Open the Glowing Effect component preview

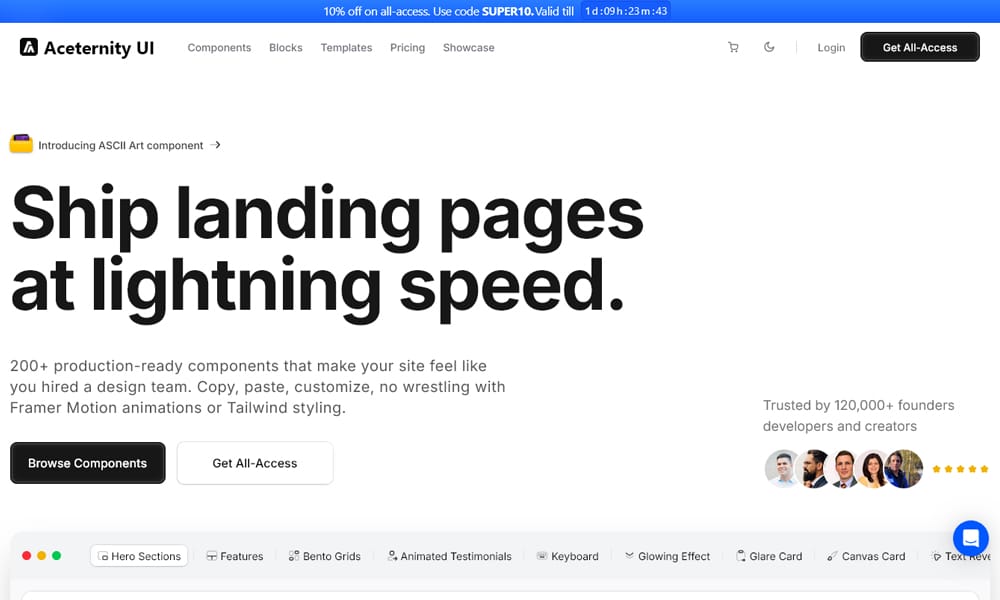coord(667,556)
